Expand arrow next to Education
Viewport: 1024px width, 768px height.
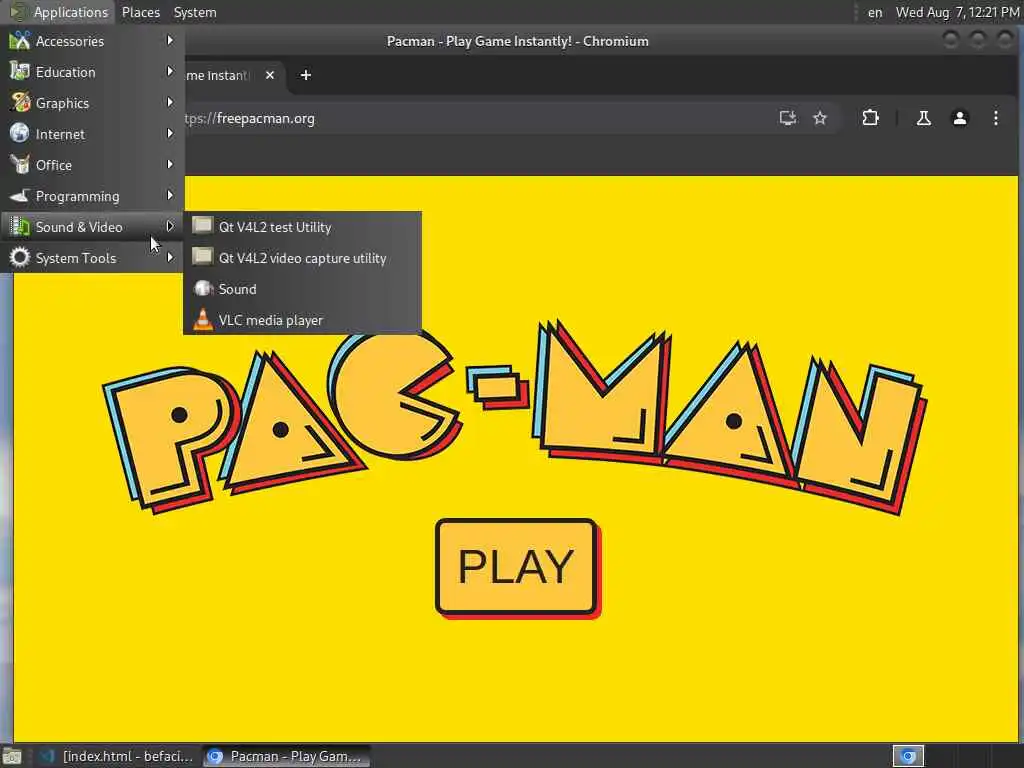pyautogui.click(x=170, y=71)
